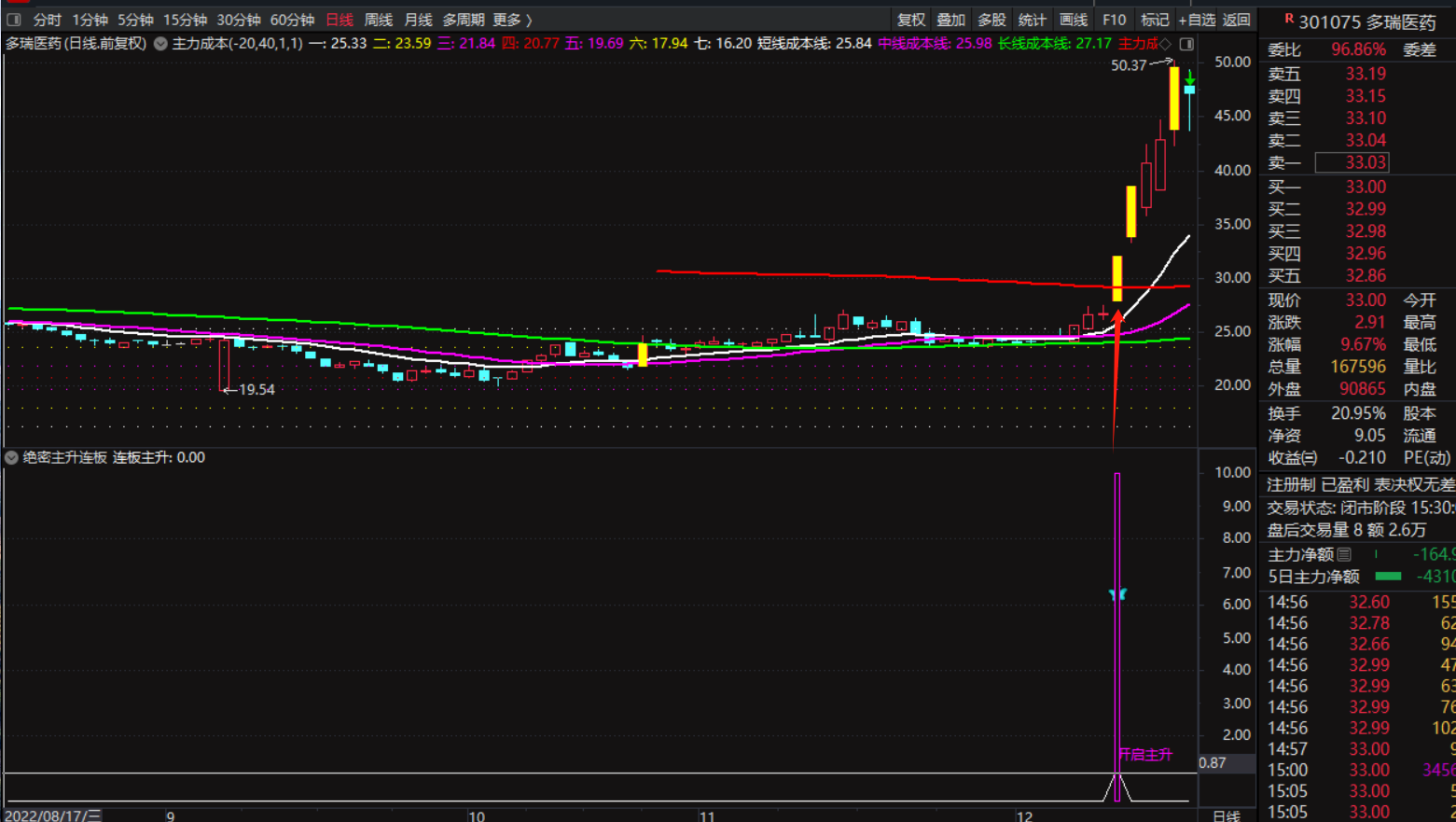Click the 5日主力净额 green bar
1456x822 pixels.
[1388, 577]
